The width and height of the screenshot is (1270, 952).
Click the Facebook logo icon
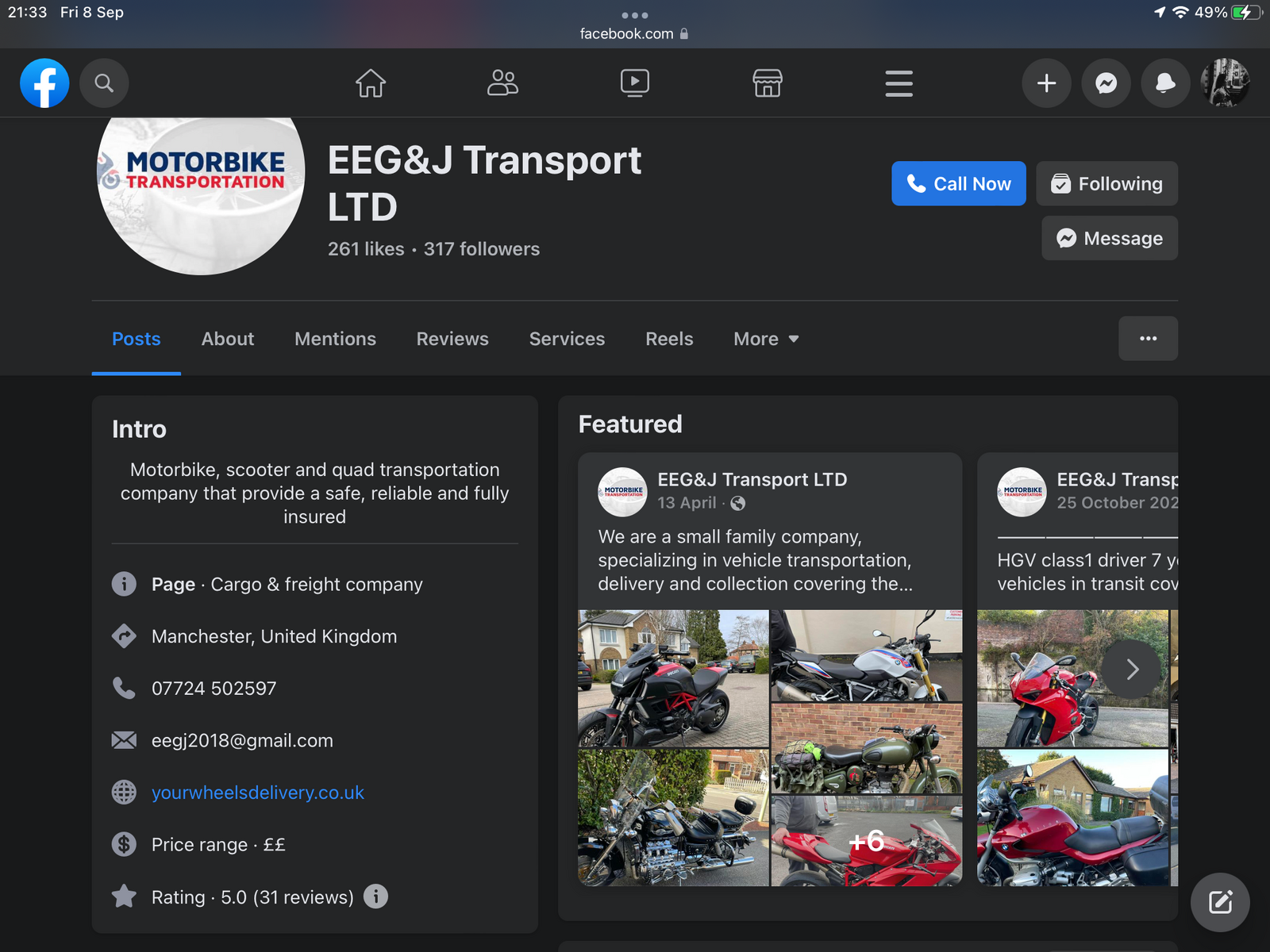(44, 83)
